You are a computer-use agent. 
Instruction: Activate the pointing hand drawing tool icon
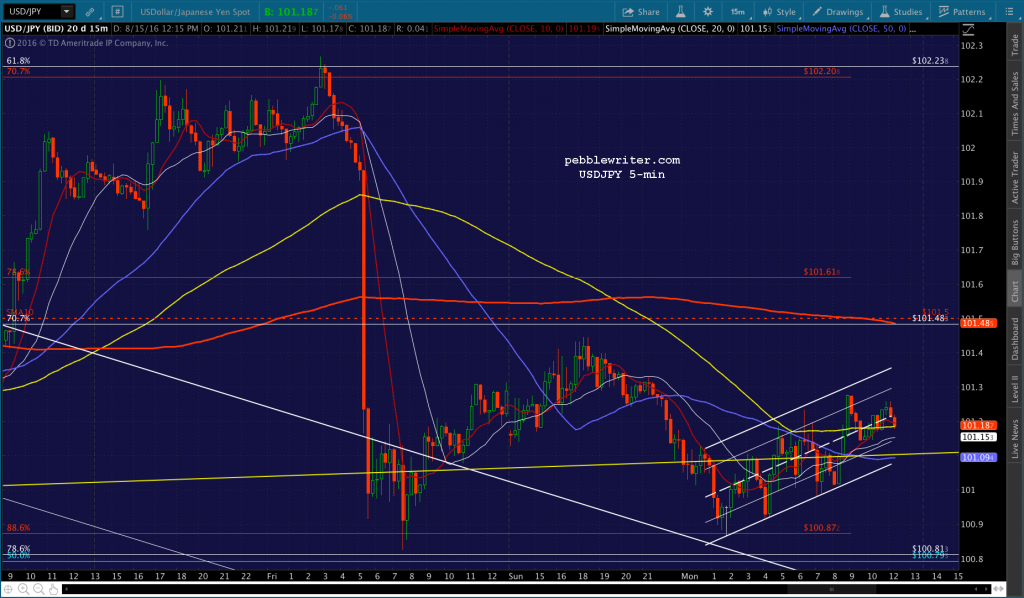[x=54, y=589]
